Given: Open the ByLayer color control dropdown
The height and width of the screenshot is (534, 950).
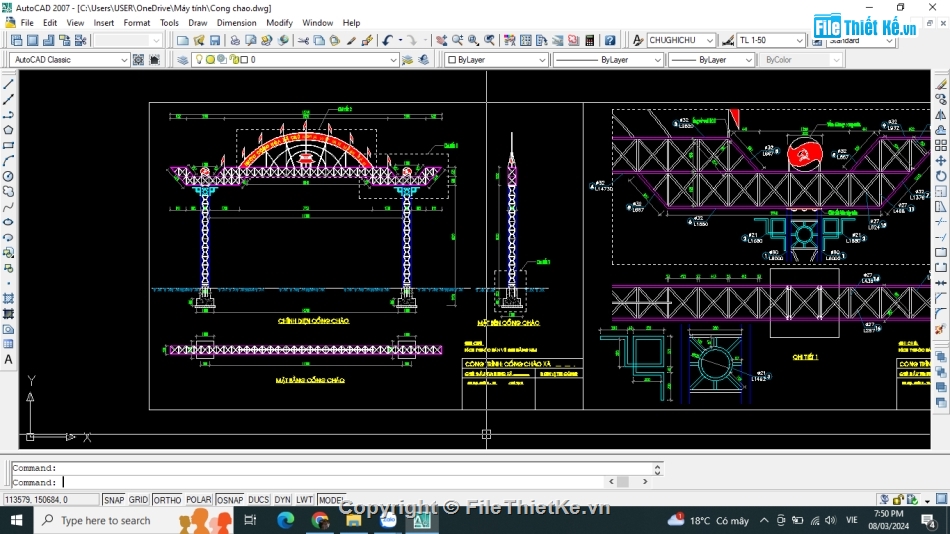Looking at the screenshot, I should point(542,60).
